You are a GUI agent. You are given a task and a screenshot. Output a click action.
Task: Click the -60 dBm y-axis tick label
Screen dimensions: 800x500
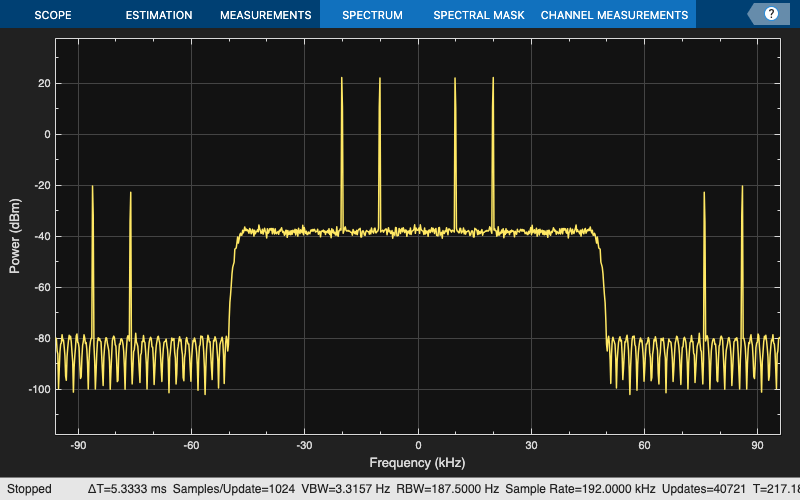coord(42,287)
